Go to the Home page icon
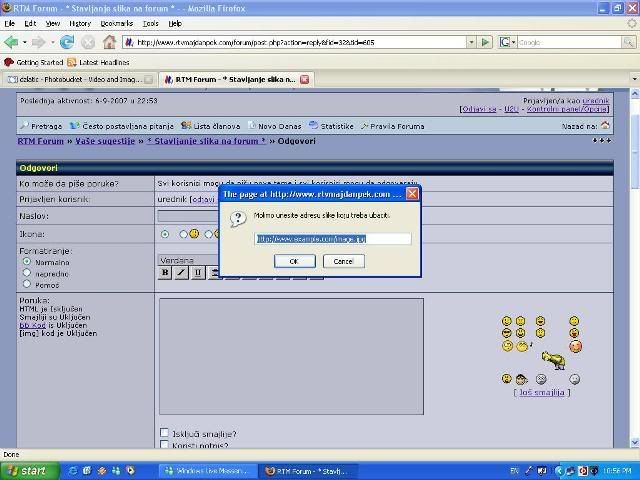The image size is (640, 480). [x=109, y=42]
